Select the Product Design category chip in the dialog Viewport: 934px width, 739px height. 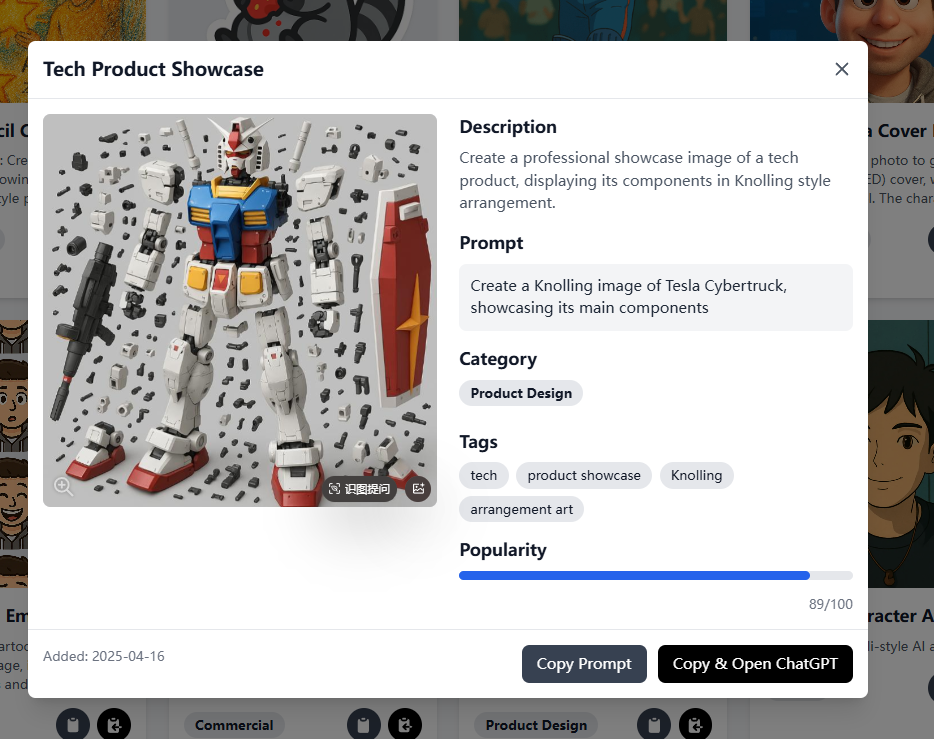point(521,393)
